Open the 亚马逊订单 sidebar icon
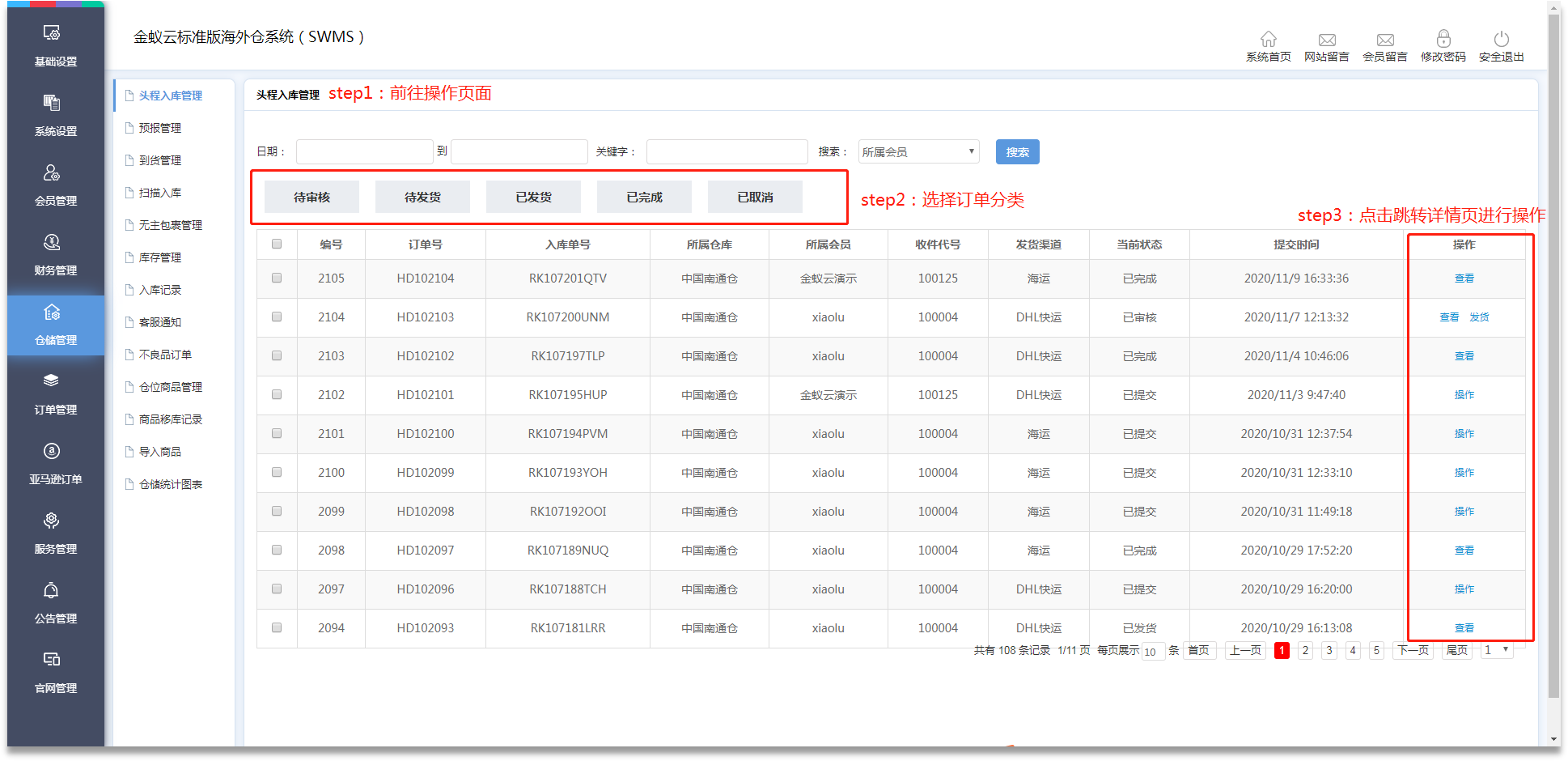This screenshot has width=1568, height=761. 52,451
